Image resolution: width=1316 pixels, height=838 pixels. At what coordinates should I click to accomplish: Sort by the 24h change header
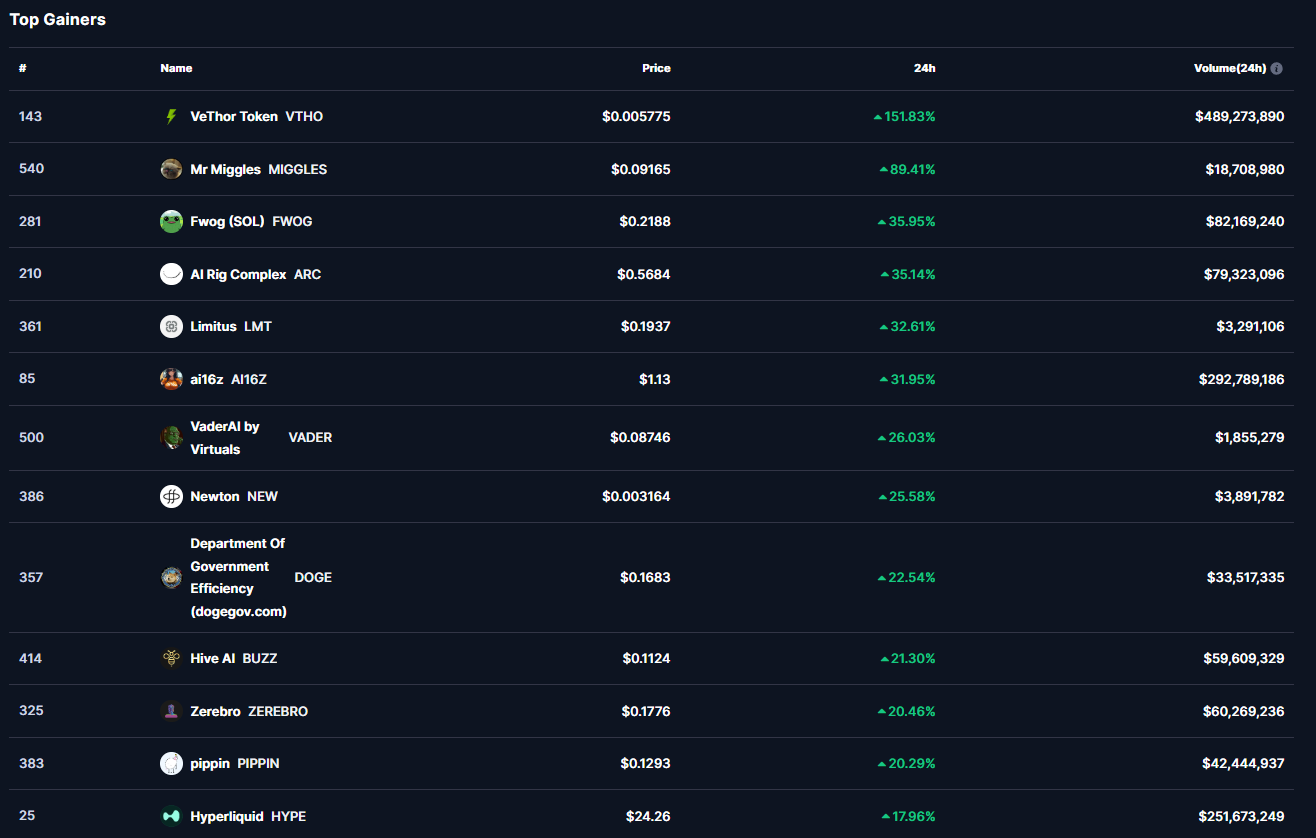point(924,68)
